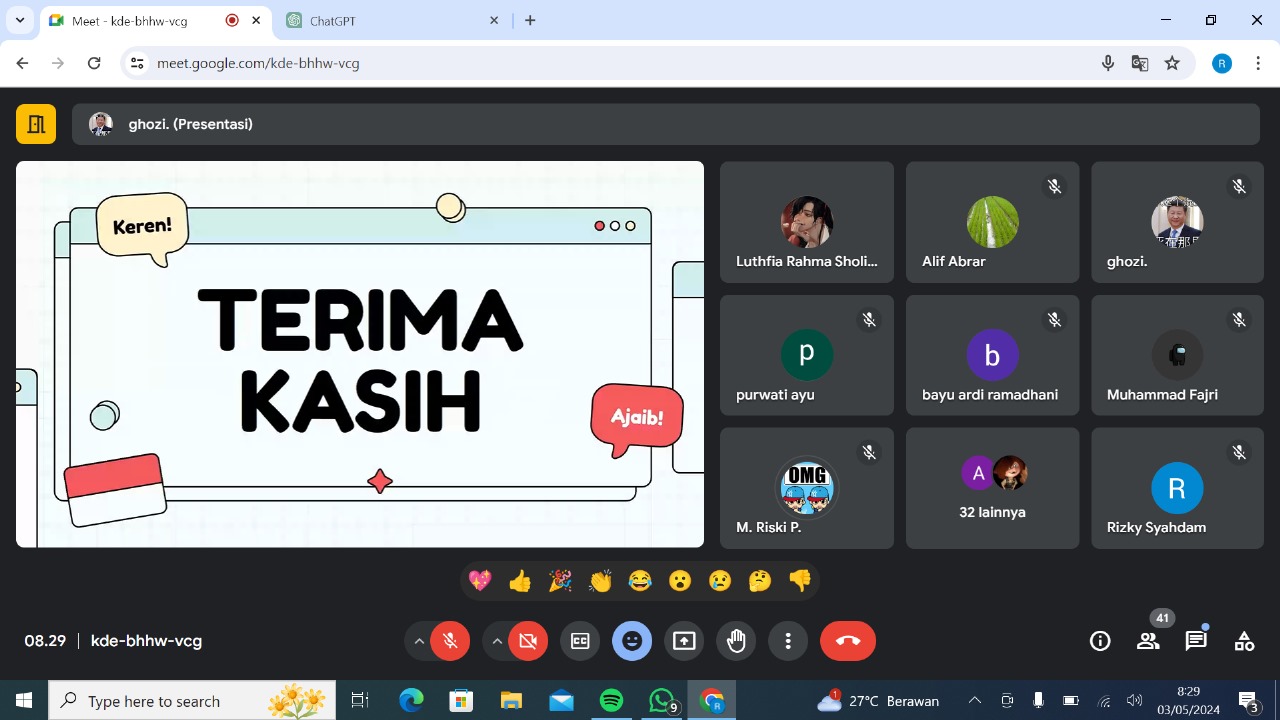Send the clapping hands emoji reaction
1280x720 pixels.
(600, 581)
